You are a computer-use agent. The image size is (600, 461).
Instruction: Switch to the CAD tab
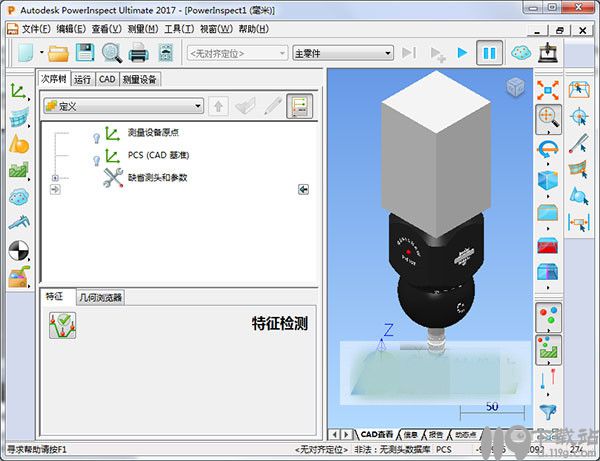[107, 80]
